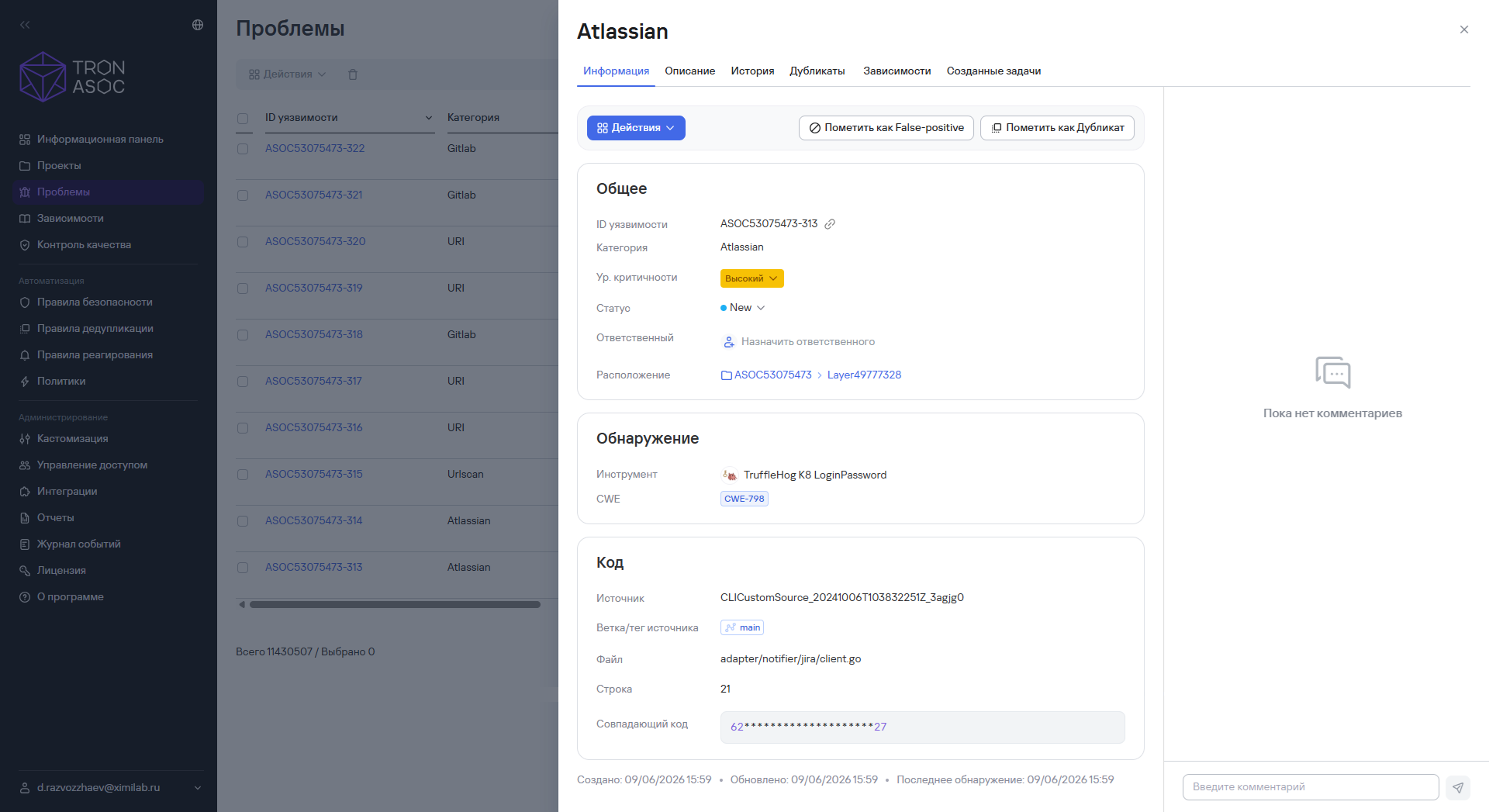Viewport: 1489px width, 812px height.
Task: Click the assign responsible person icon
Action: 729,342
